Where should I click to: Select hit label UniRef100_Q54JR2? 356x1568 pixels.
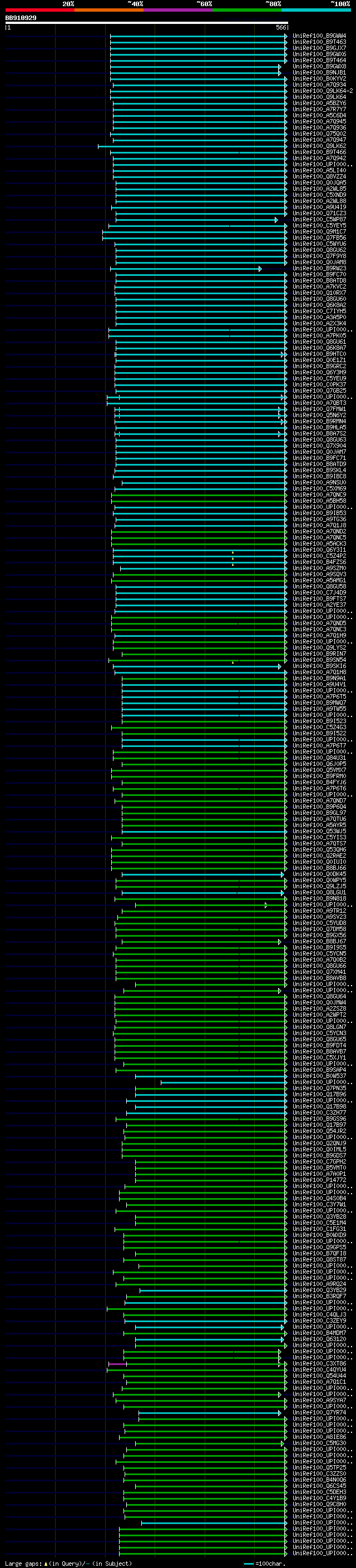pyautogui.click(x=319, y=1131)
